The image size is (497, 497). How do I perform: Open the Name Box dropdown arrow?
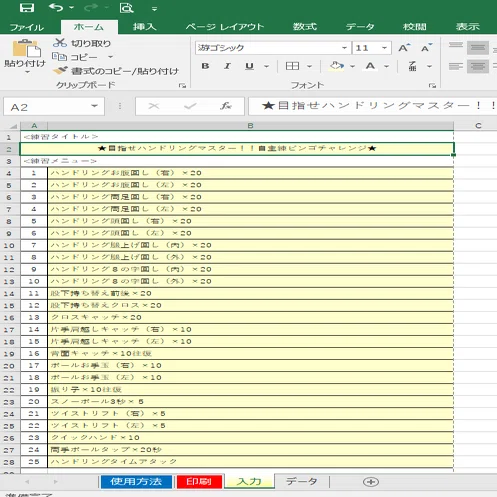[95, 106]
